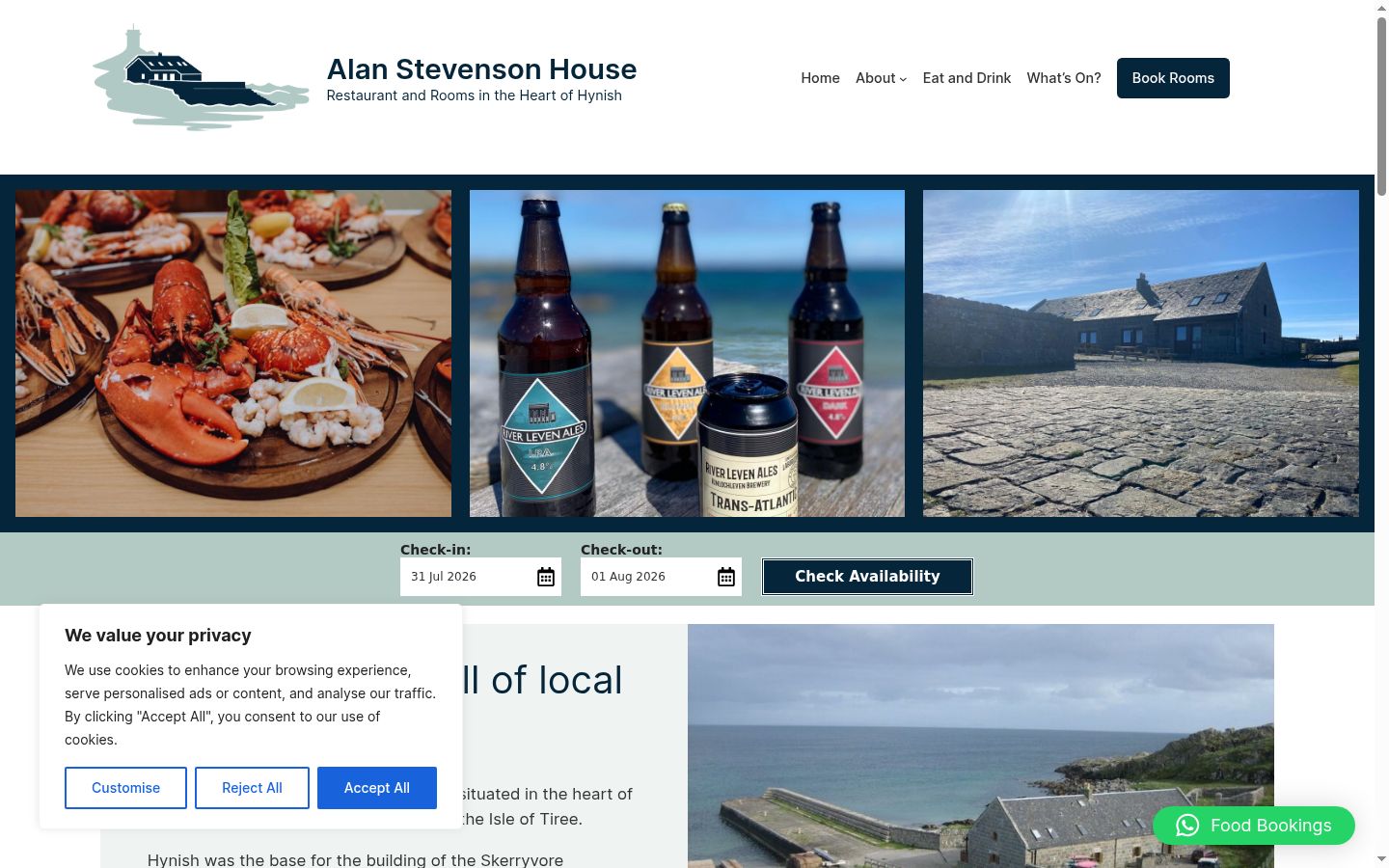Click the tagline 'Restaurant and Rooms in the Heart of Hynish'

(x=474, y=95)
